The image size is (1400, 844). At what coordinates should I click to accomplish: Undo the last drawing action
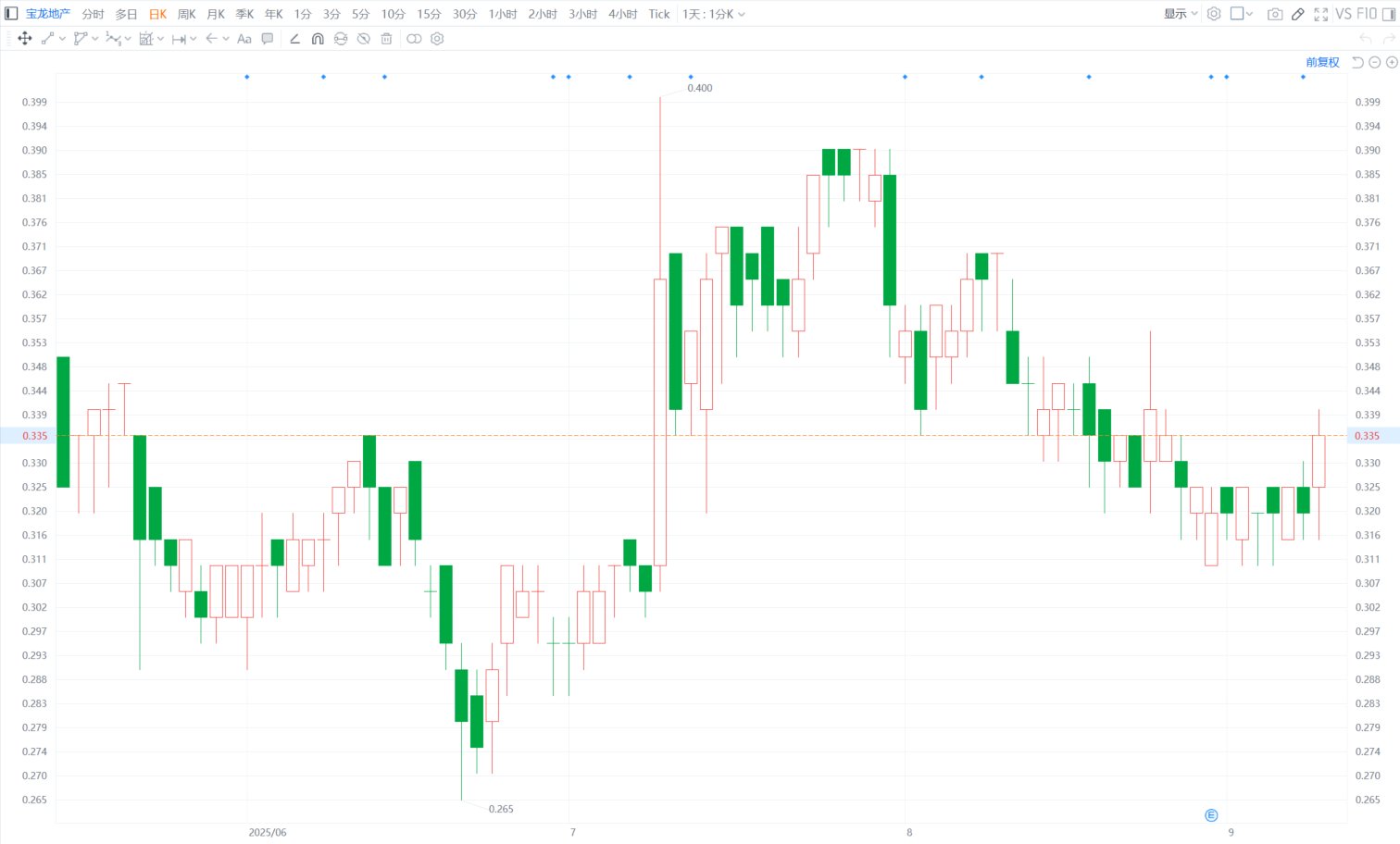tap(1365, 39)
